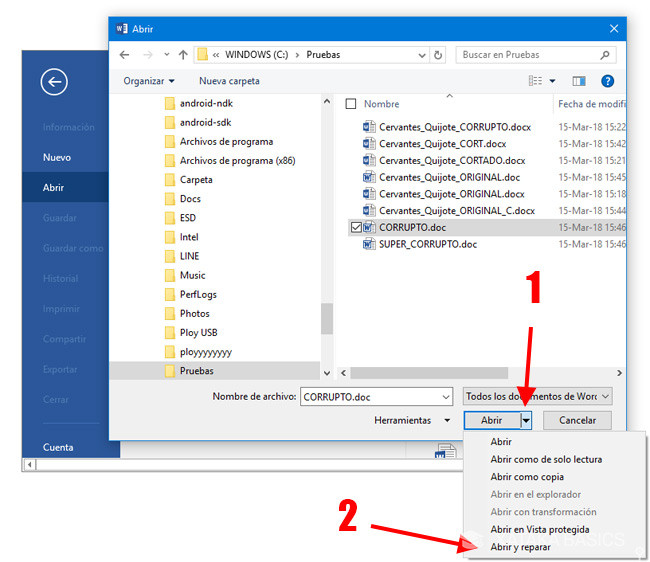Image resolution: width=650 pixels, height=562 pixels.
Task: Select the SUPER_CORRUPTO.doc file icon
Action: [x=369, y=244]
